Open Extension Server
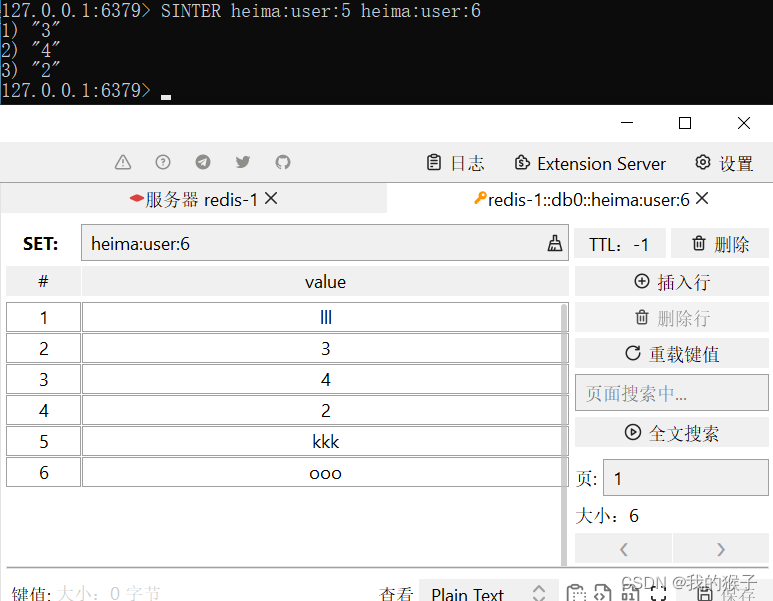The image size is (773, 601). (590, 163)
